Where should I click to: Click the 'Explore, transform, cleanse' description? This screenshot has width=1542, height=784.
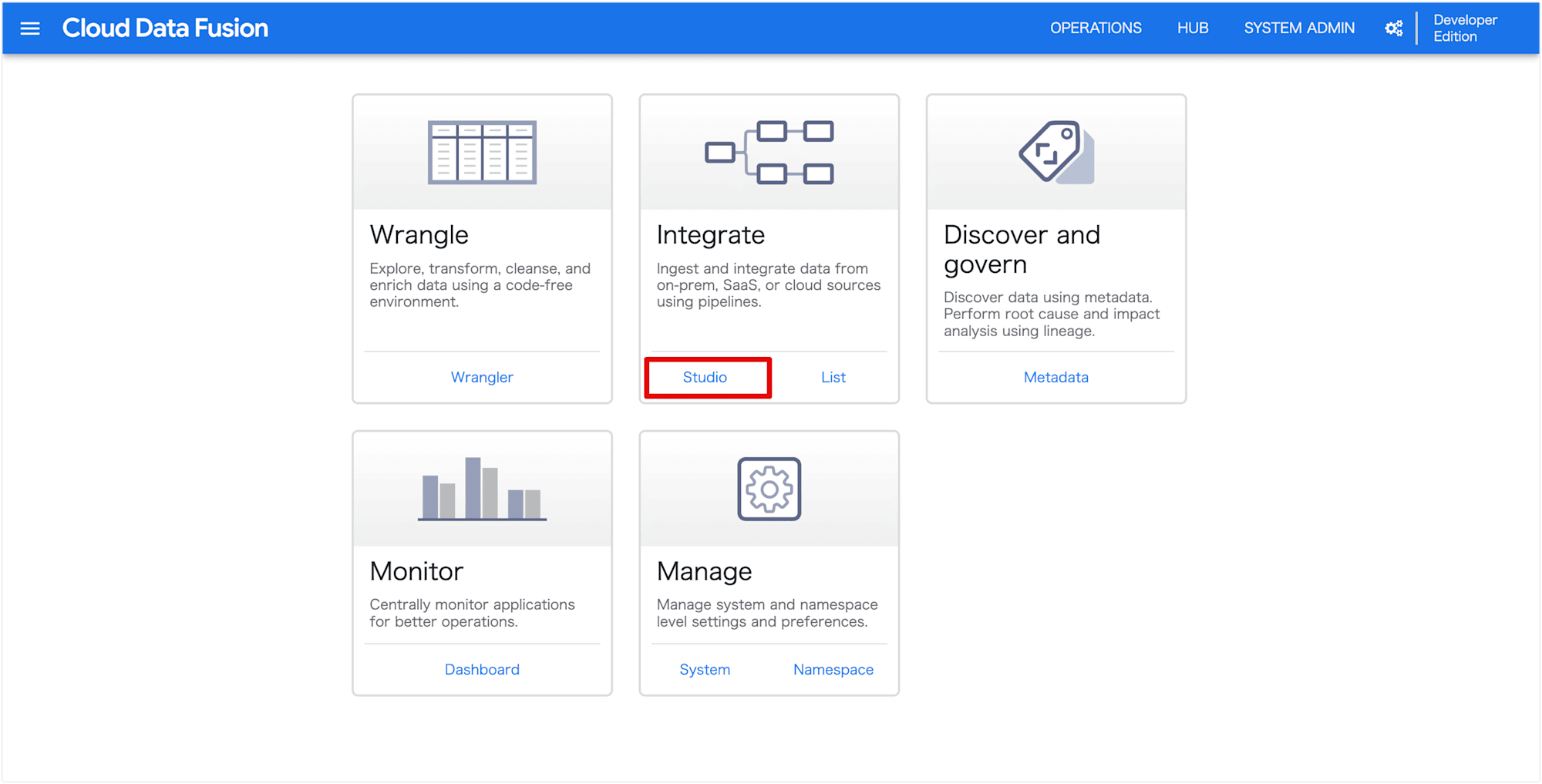click(x=480, y=285)
